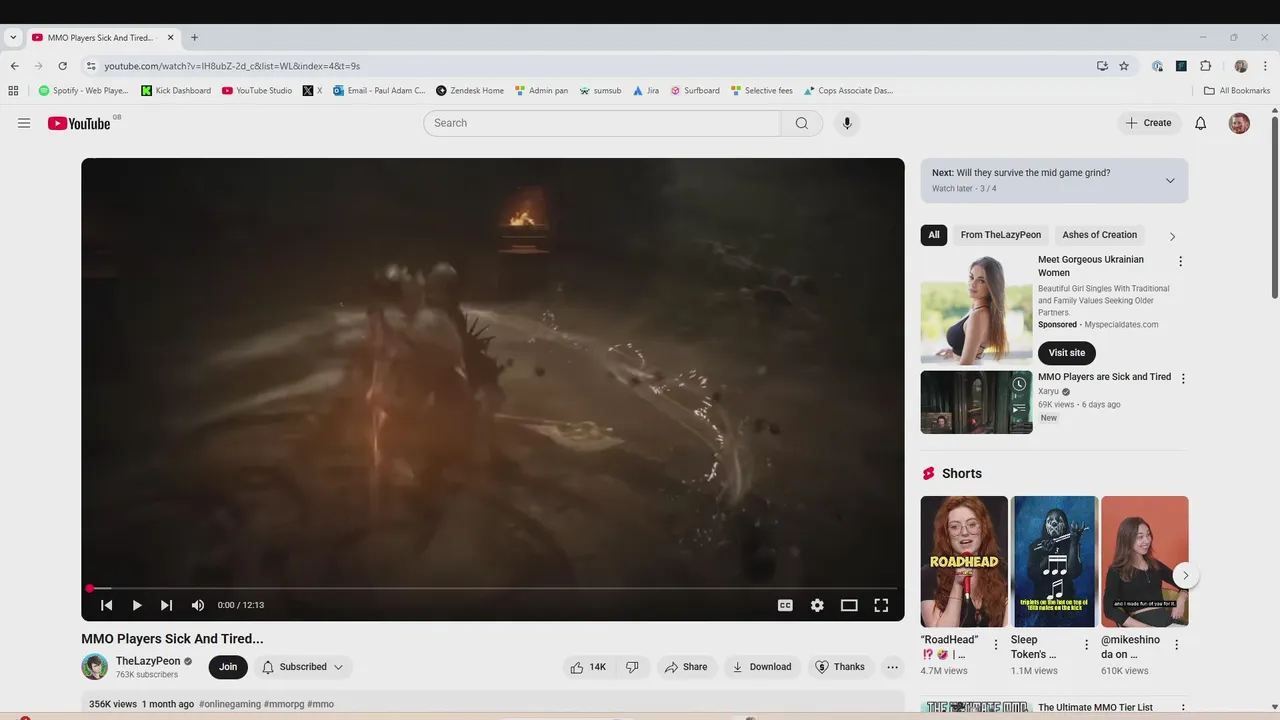Click Visit site on the sponsored ad
The width and height of the screenshot is (1280, 720).
(1067, 353)
